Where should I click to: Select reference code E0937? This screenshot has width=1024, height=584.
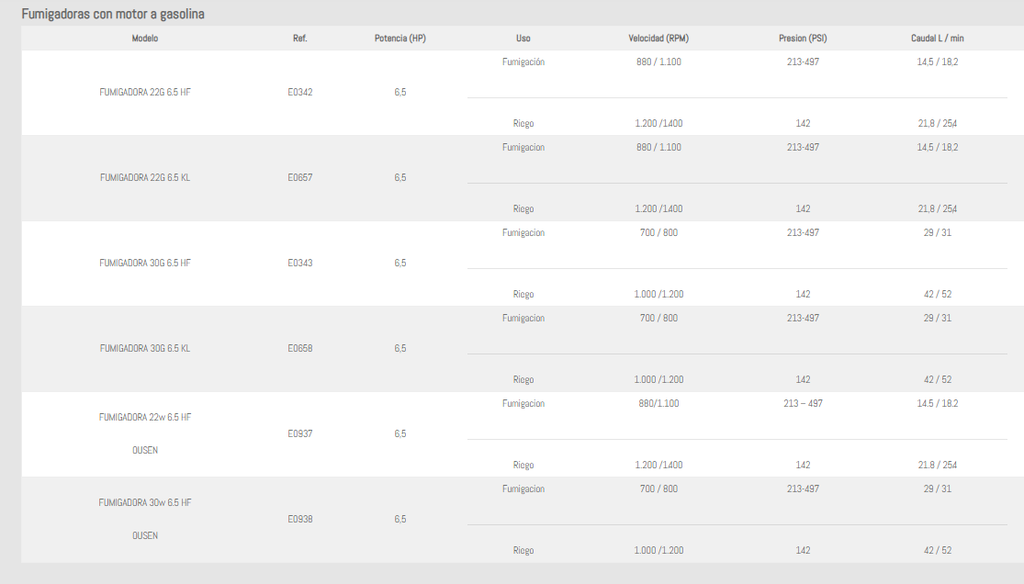click(300, 434)
